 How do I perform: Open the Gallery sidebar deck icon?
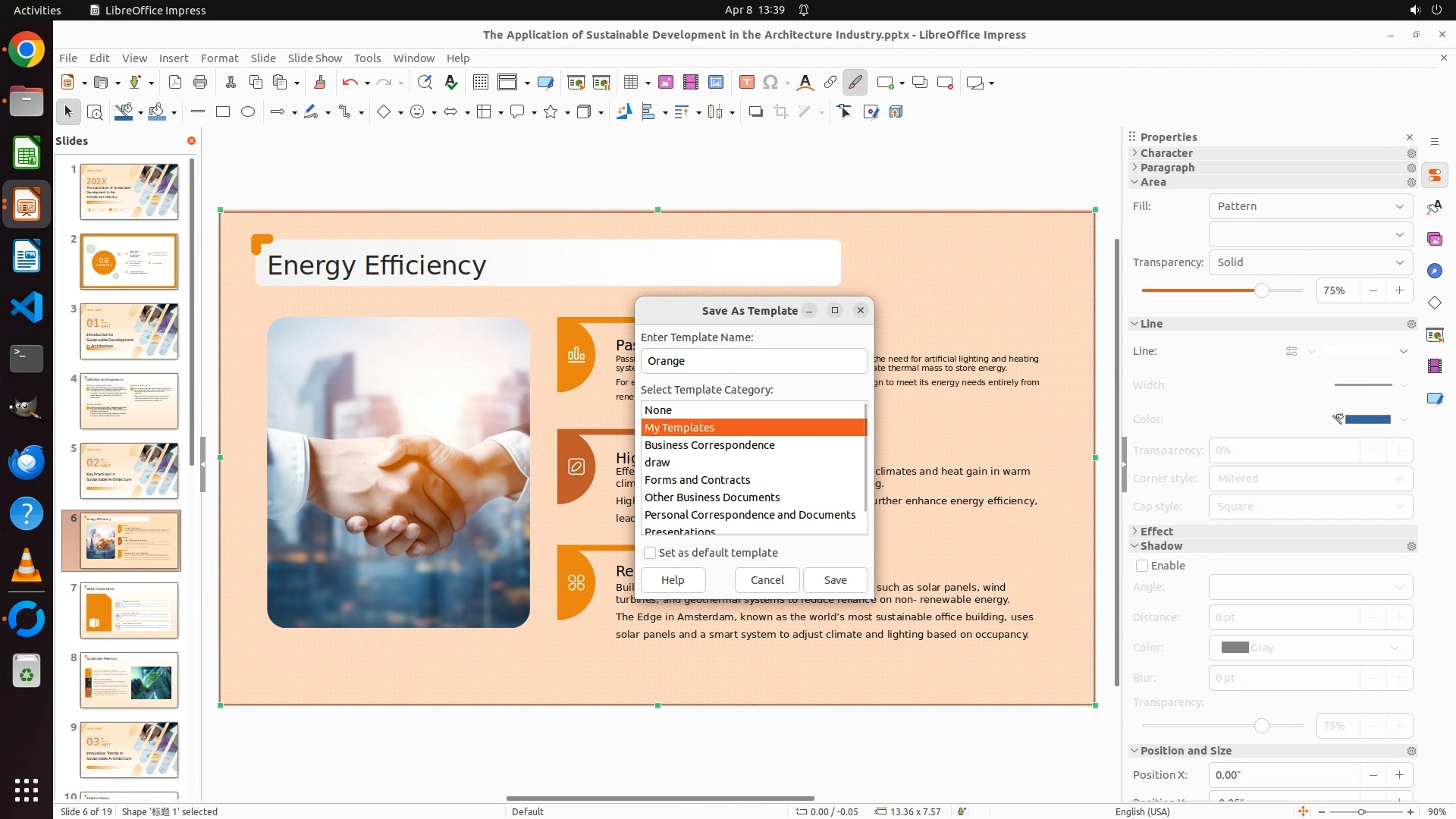coord(1434,240)
